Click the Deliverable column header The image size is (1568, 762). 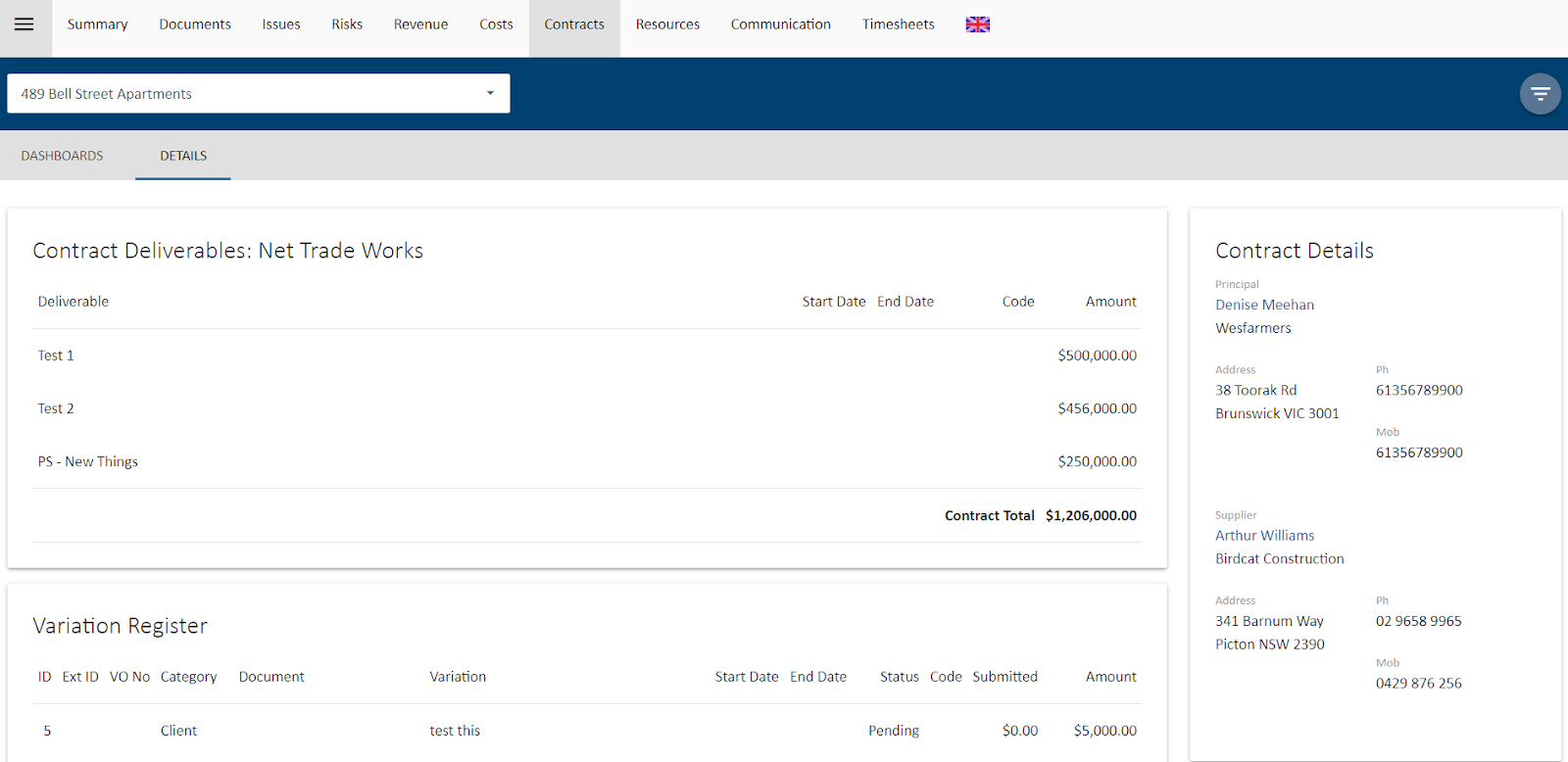(73, 302)
